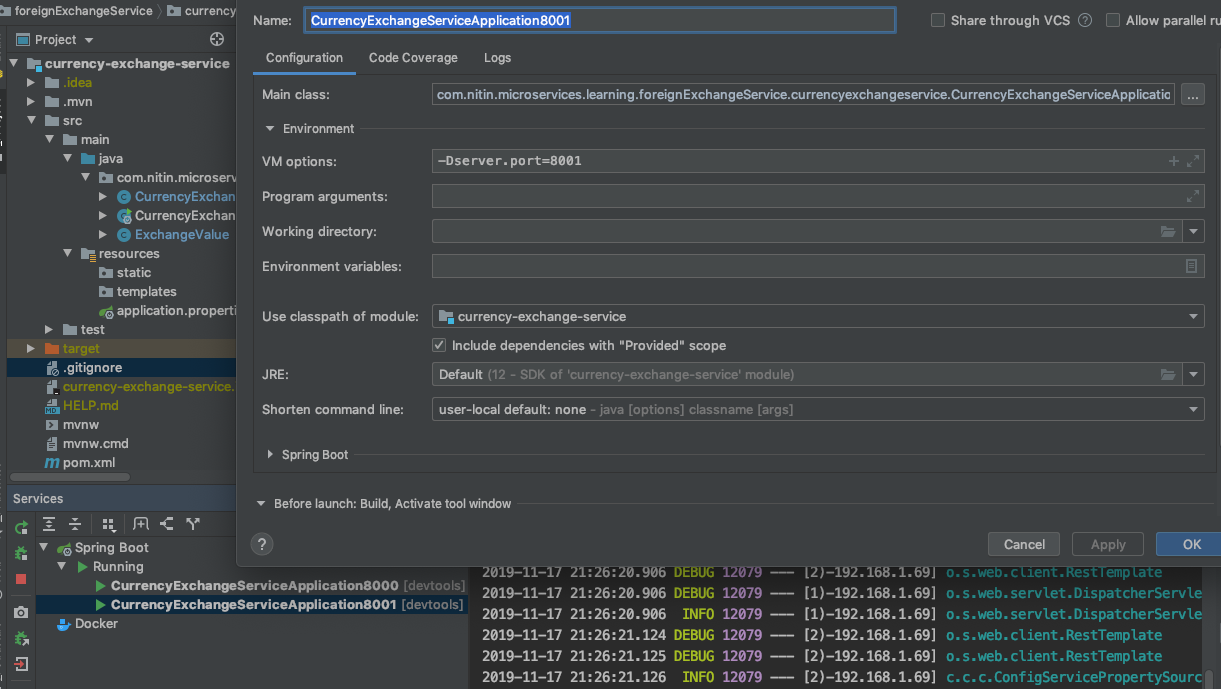Click the OK button
This screenshot has width=1221, height=689.
pos(1190,544)
